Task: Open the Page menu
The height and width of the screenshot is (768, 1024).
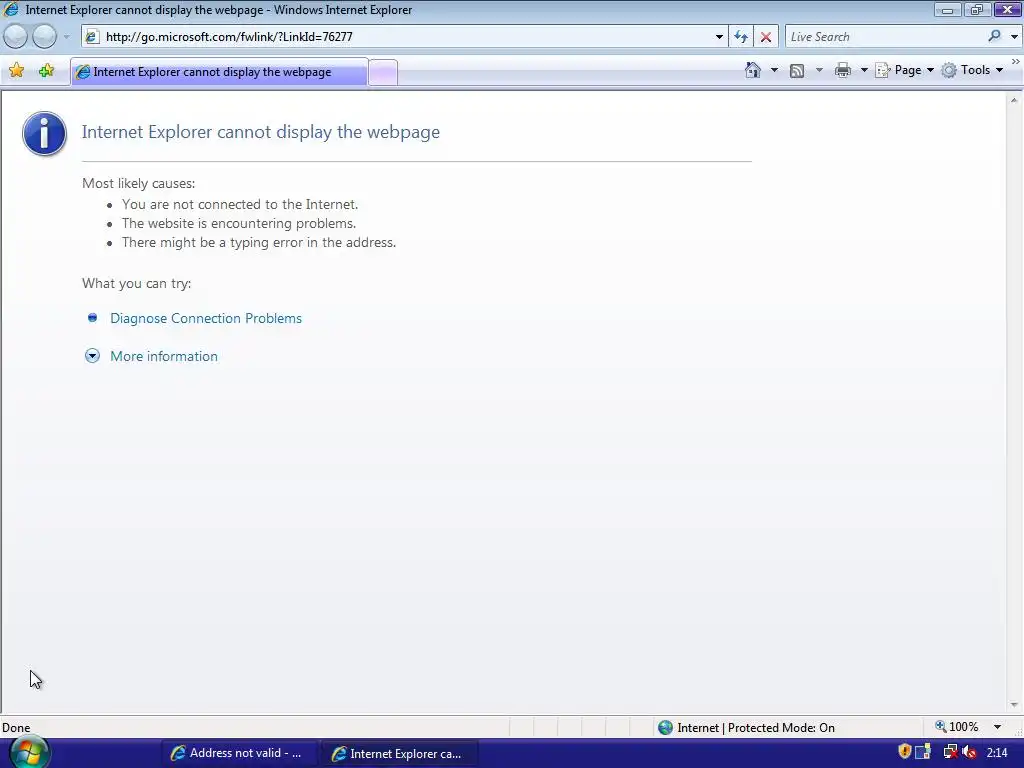Action: tap(905, 70)
